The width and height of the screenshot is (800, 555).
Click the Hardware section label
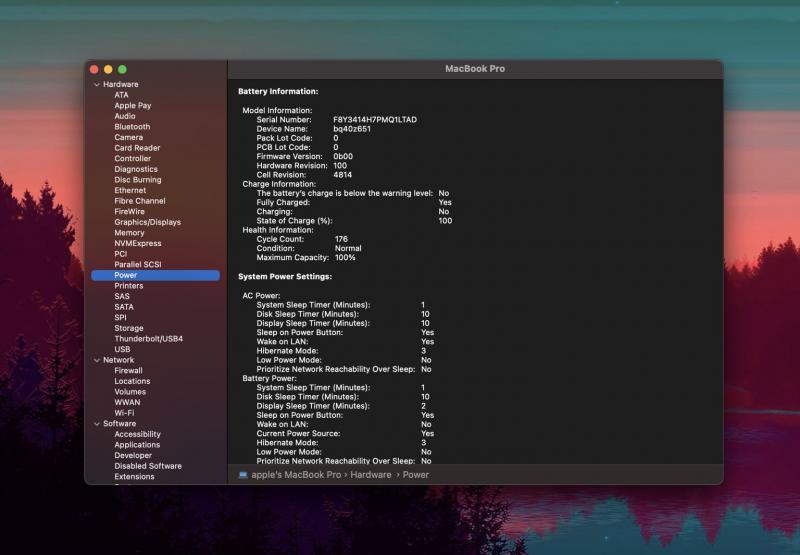pyautogui.click(x=120, y=85)
